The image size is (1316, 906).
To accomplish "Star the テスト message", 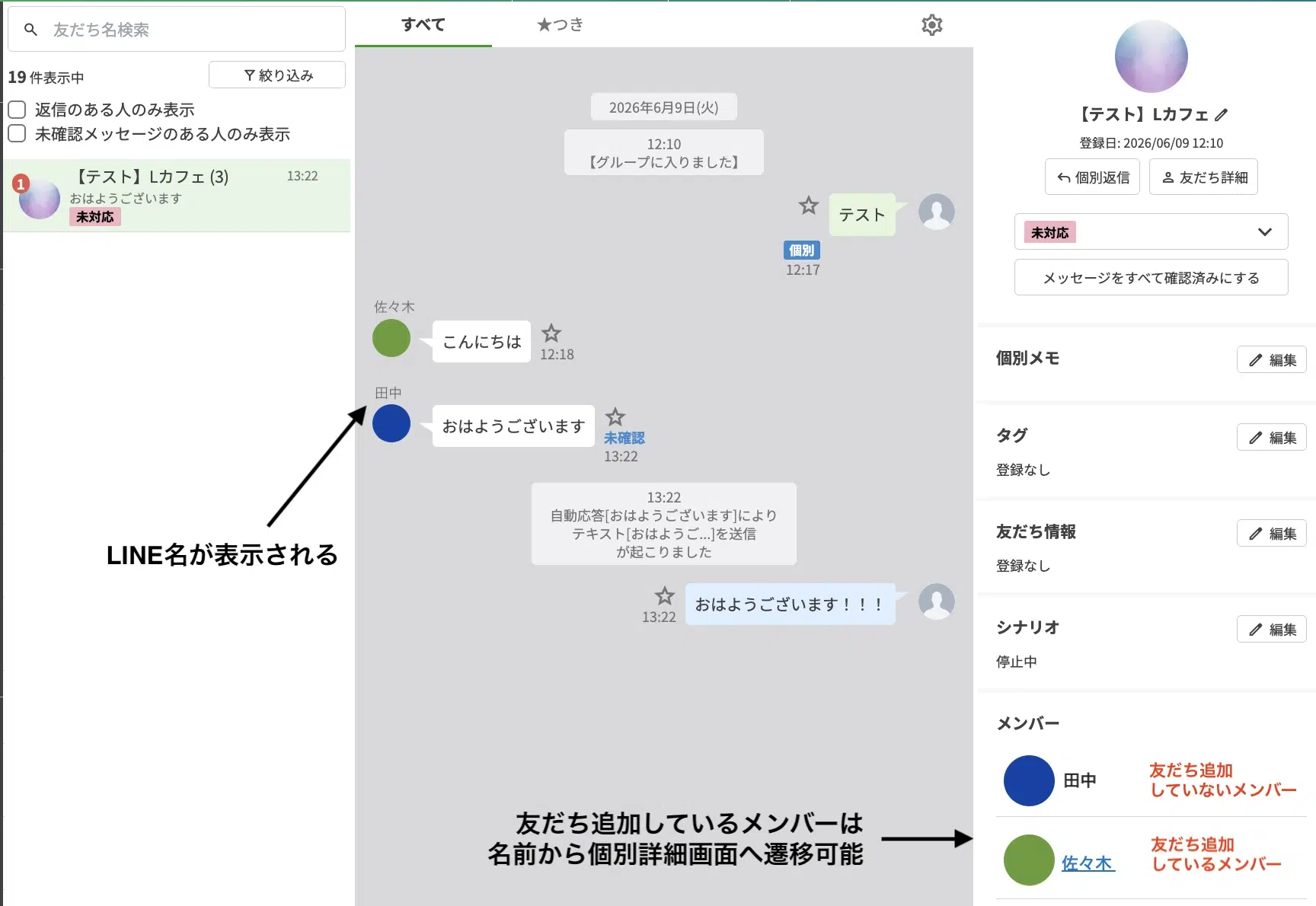I will [808, 205].
